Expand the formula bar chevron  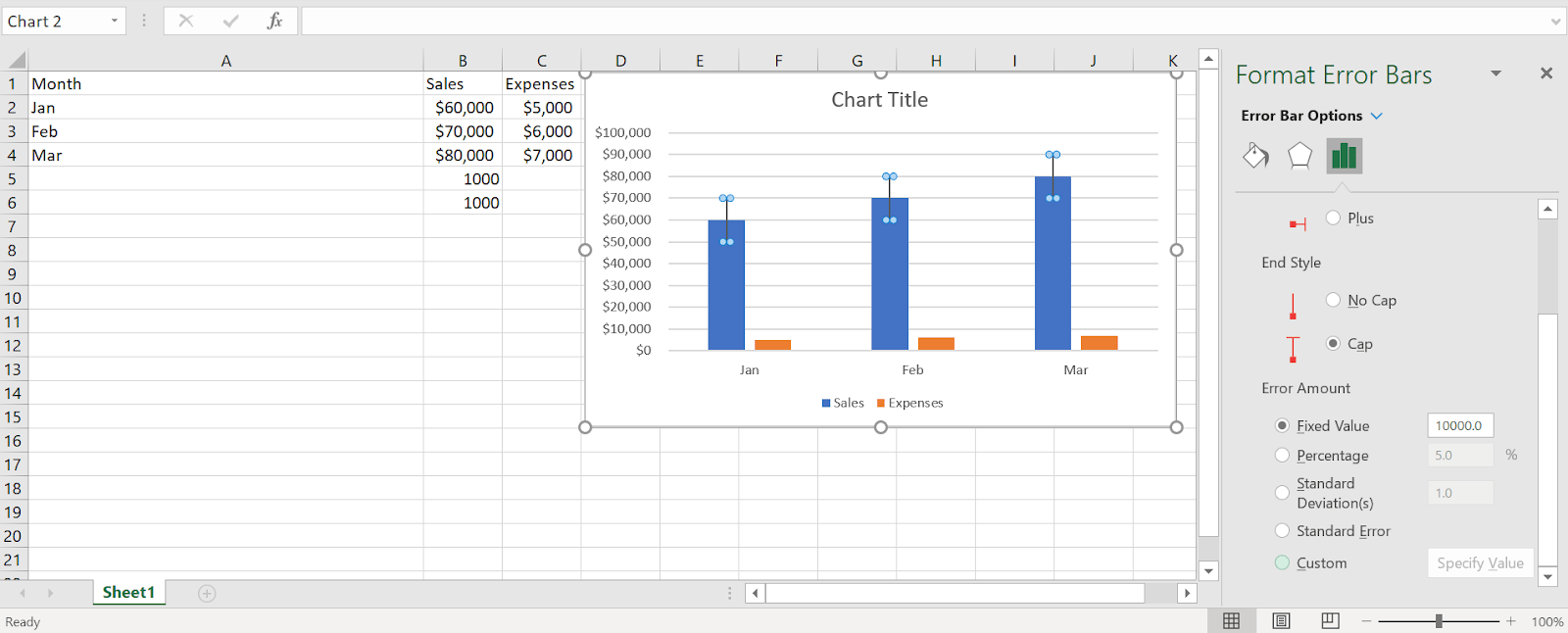click(1555, 21)
